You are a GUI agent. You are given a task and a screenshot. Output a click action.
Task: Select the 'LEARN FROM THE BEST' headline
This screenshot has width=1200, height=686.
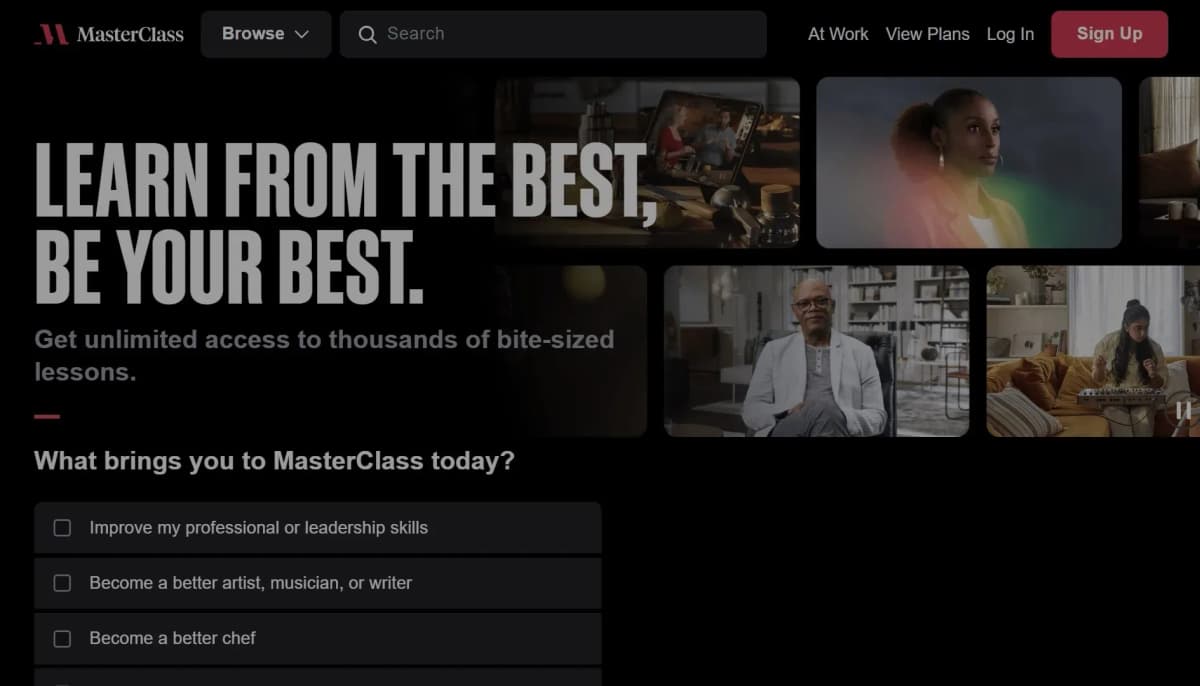point(346,224)
